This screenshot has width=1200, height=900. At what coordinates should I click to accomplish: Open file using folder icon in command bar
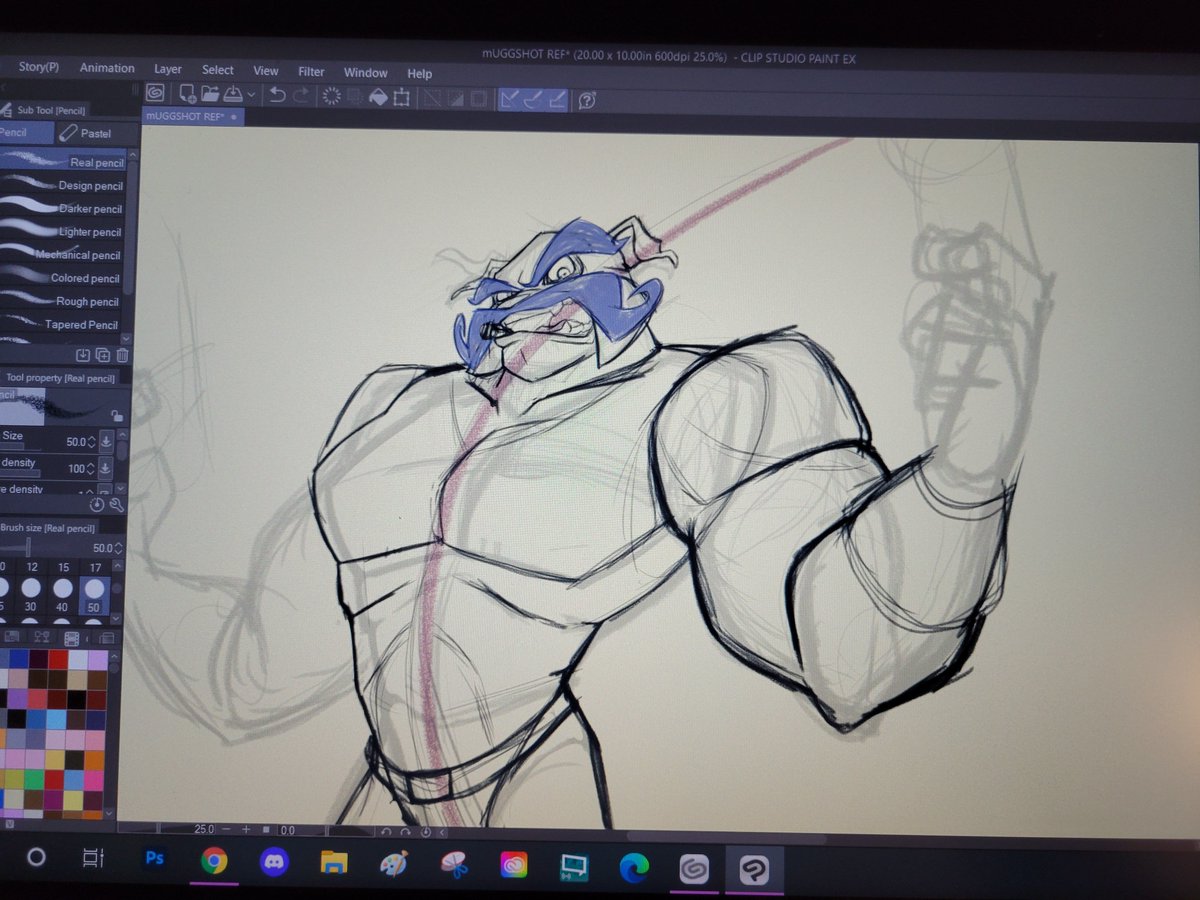tap(210, 95)
